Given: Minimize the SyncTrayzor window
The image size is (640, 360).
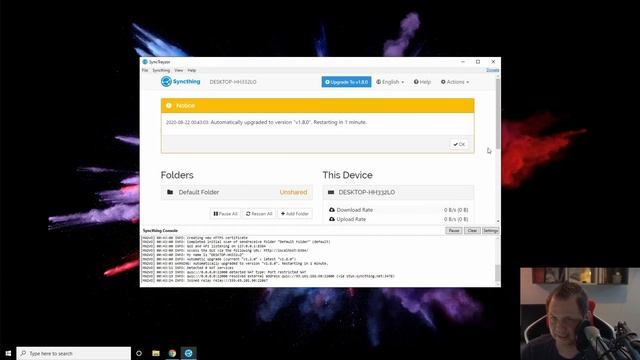Looking at the screenshot, I should tap(463, 62).
